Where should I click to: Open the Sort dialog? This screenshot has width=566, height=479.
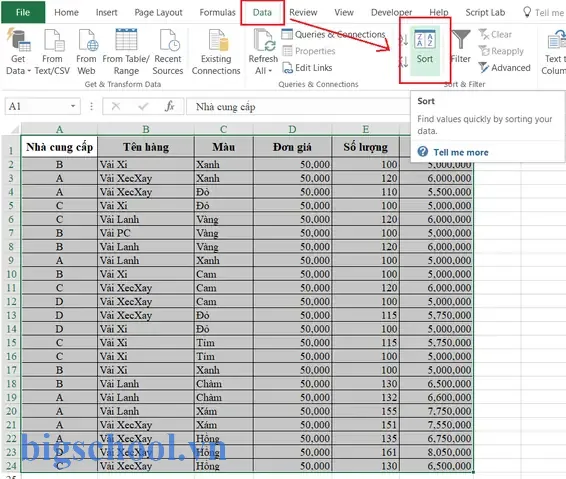tap(425, 50)
